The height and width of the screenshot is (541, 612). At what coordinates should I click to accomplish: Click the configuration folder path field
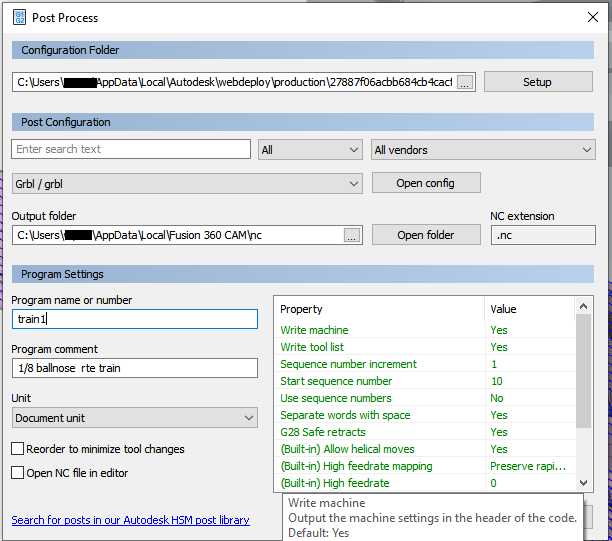234,82
